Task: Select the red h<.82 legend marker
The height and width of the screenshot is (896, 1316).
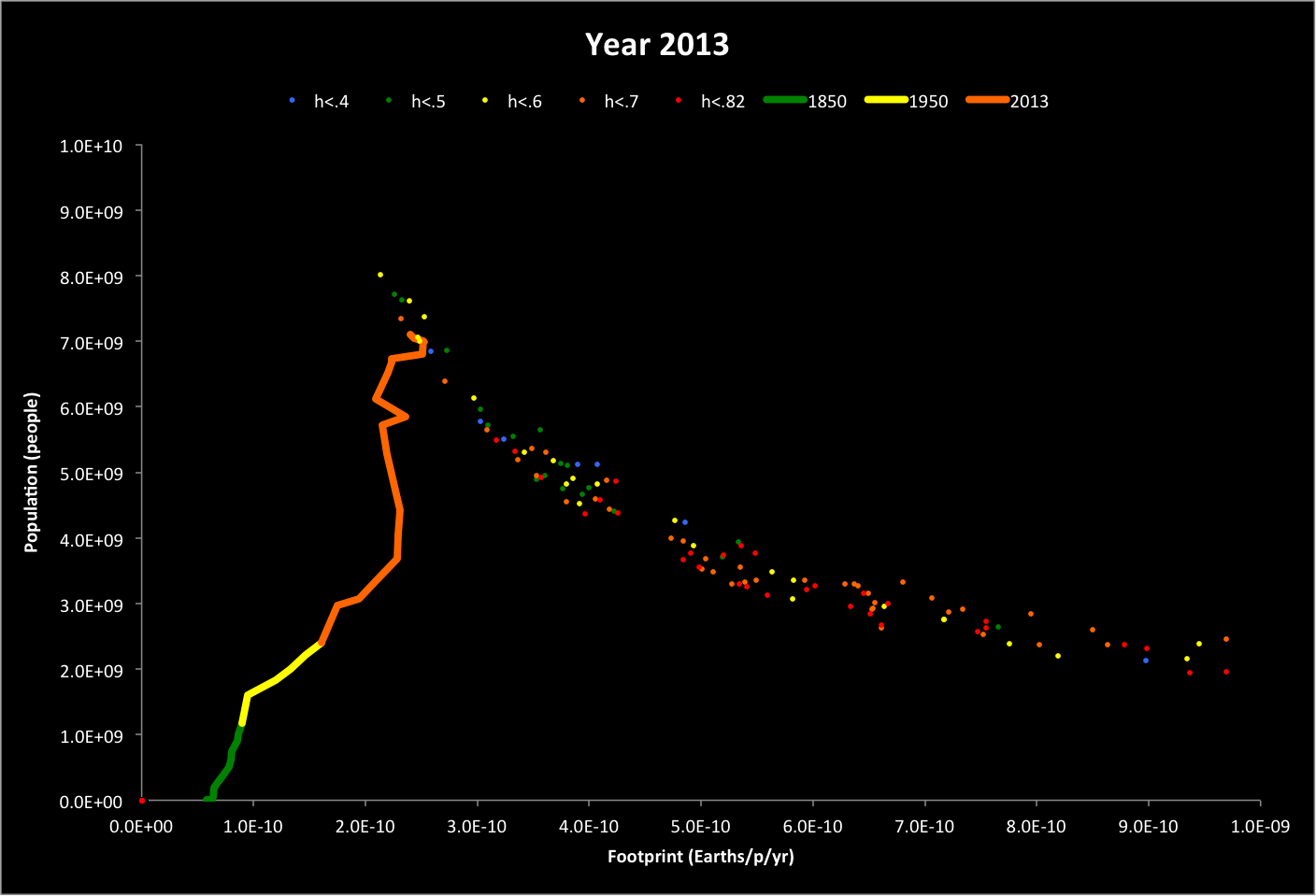Action: click(x=679, y=100)
